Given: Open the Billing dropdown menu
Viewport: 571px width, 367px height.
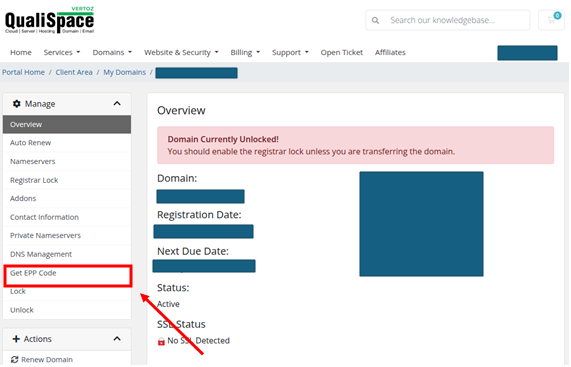Looking at the screenshot, I should pos(245,52).
